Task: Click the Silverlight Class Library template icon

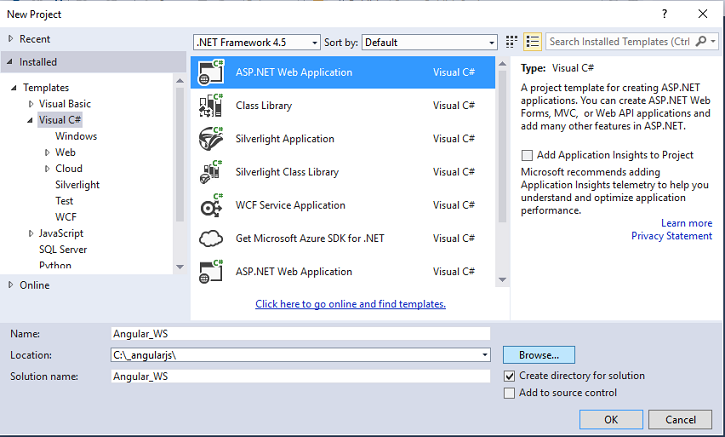Action: point(211,172)
